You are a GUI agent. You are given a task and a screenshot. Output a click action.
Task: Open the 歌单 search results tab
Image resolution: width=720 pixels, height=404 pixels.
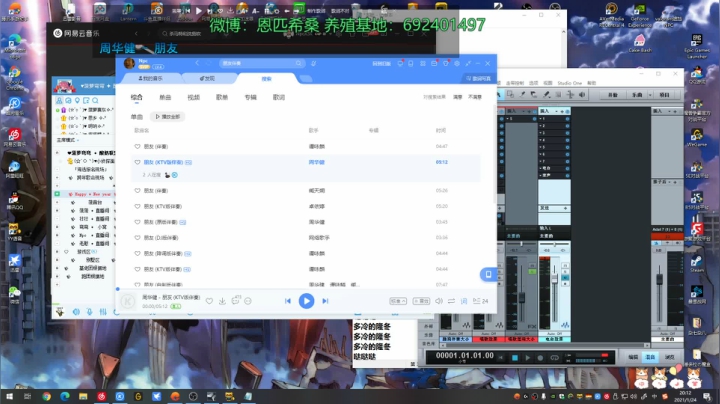tap(222, 97)
